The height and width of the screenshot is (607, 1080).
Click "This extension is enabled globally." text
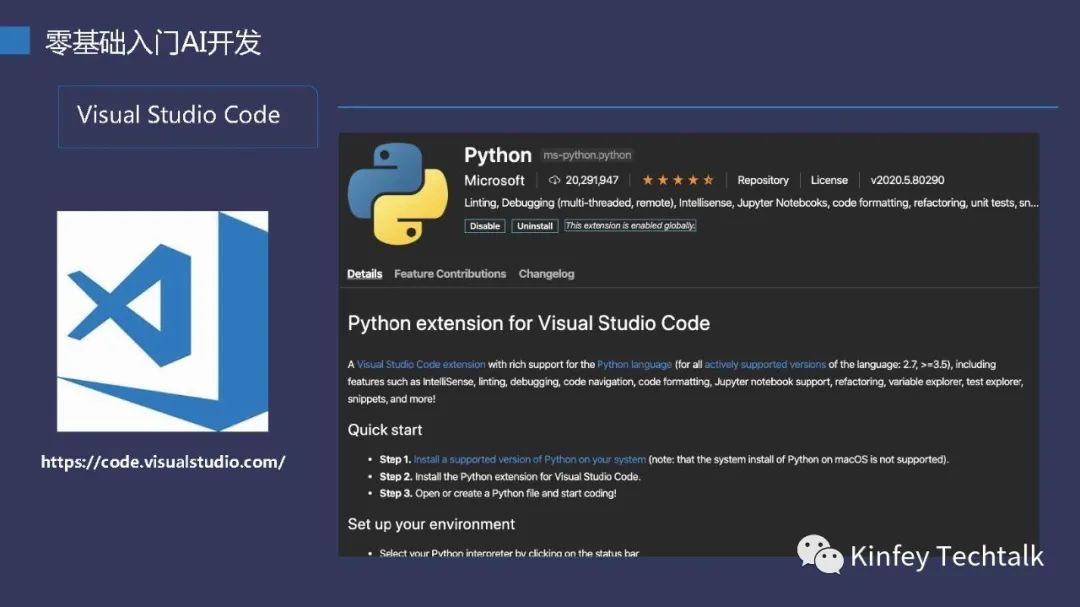point(630,225)
